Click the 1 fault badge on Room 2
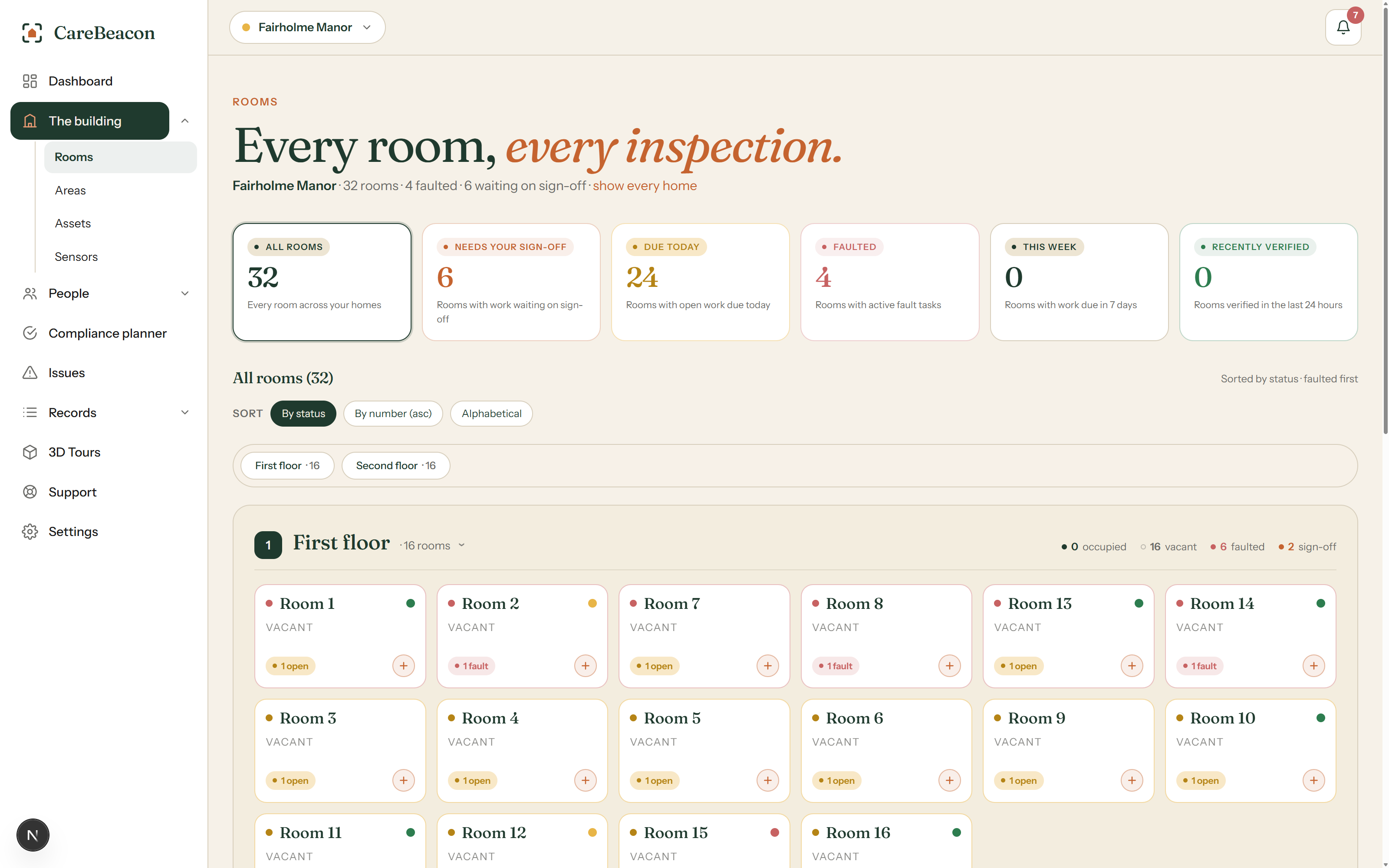The height and width of the screenshot is (868, 1389). coord(472,666)
